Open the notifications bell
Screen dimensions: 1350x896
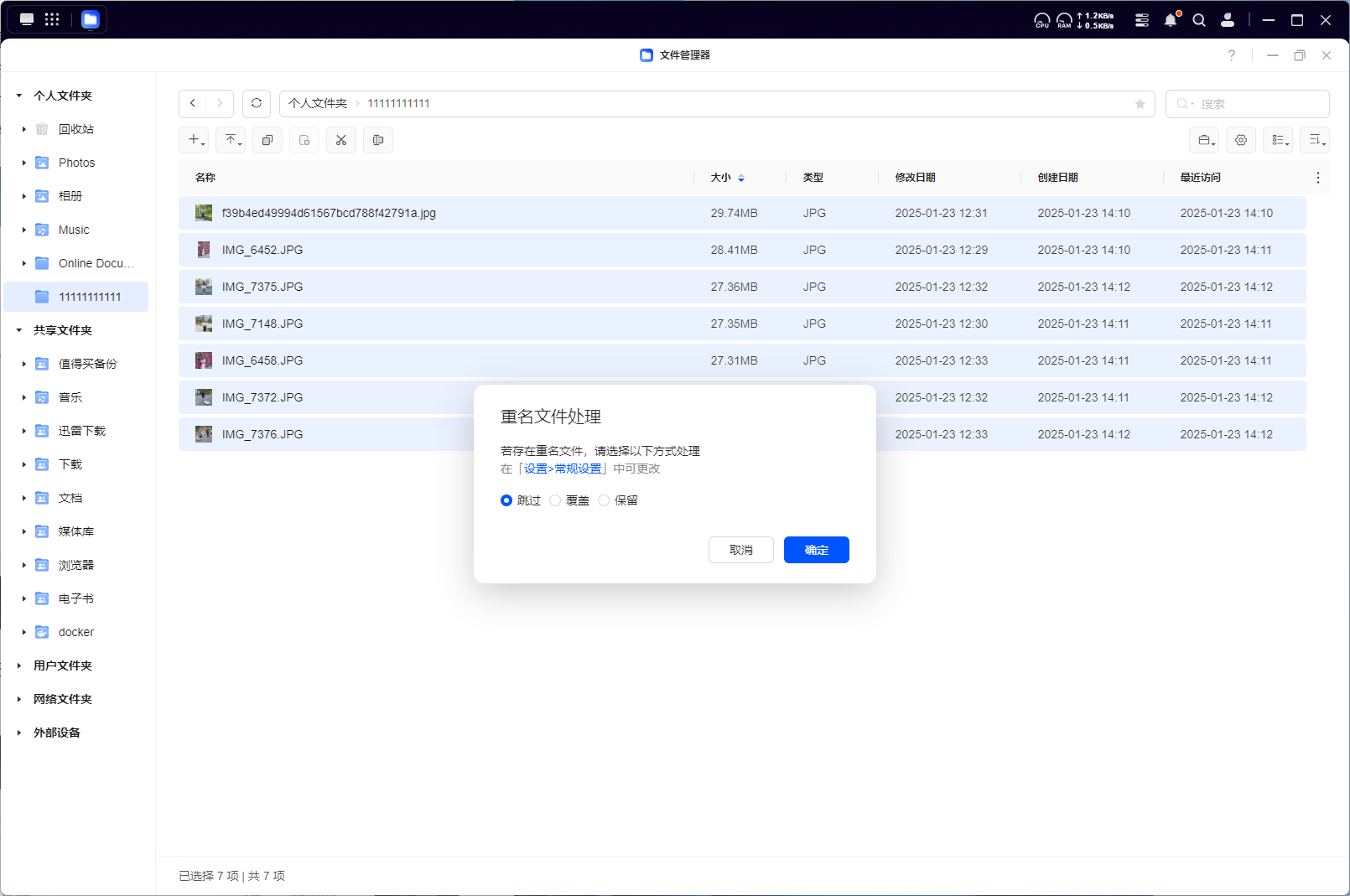pyautogui.click(x=1171, y=20)
